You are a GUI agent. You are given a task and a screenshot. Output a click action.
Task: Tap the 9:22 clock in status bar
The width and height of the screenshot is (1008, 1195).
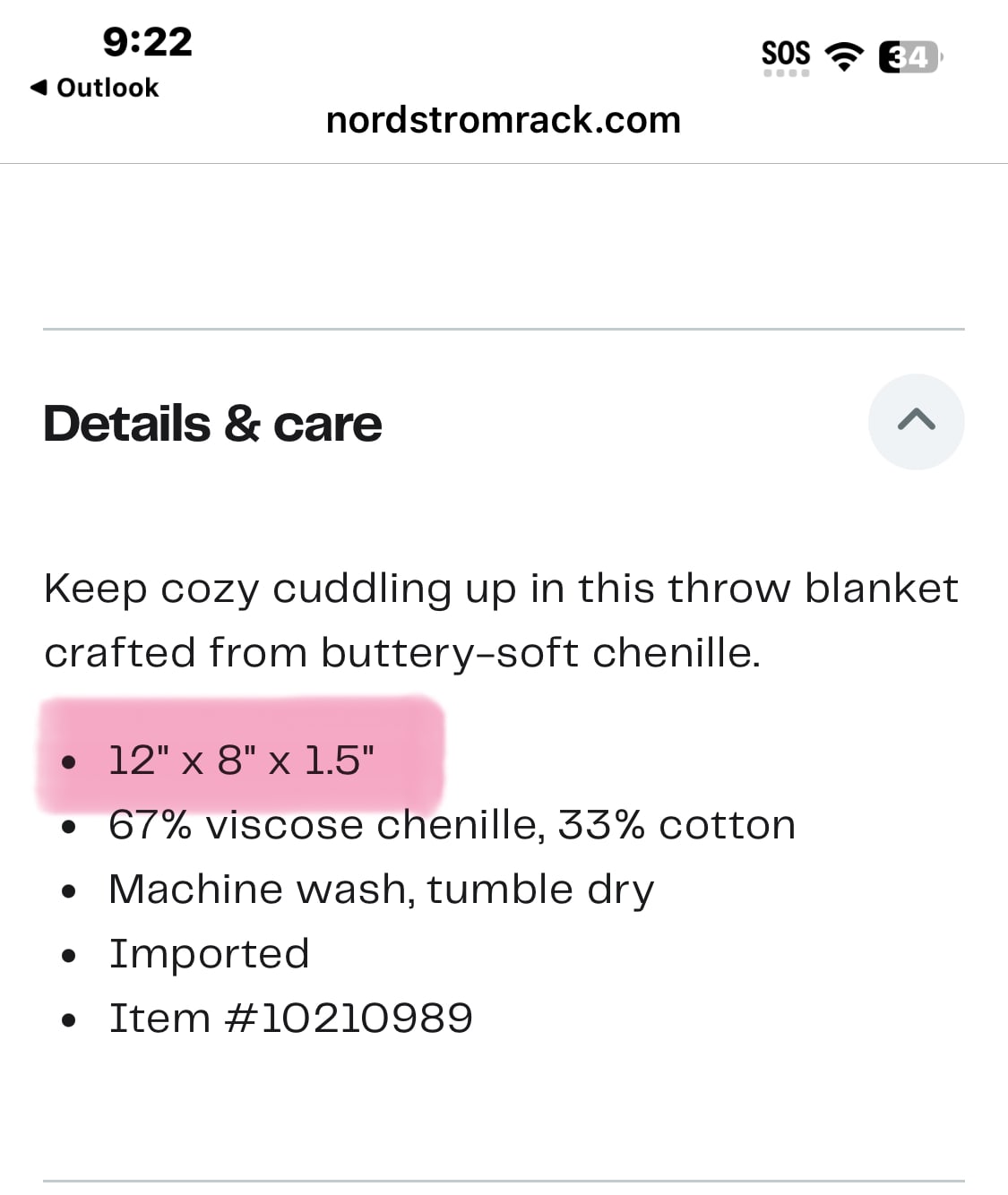[x=147, y=41]
